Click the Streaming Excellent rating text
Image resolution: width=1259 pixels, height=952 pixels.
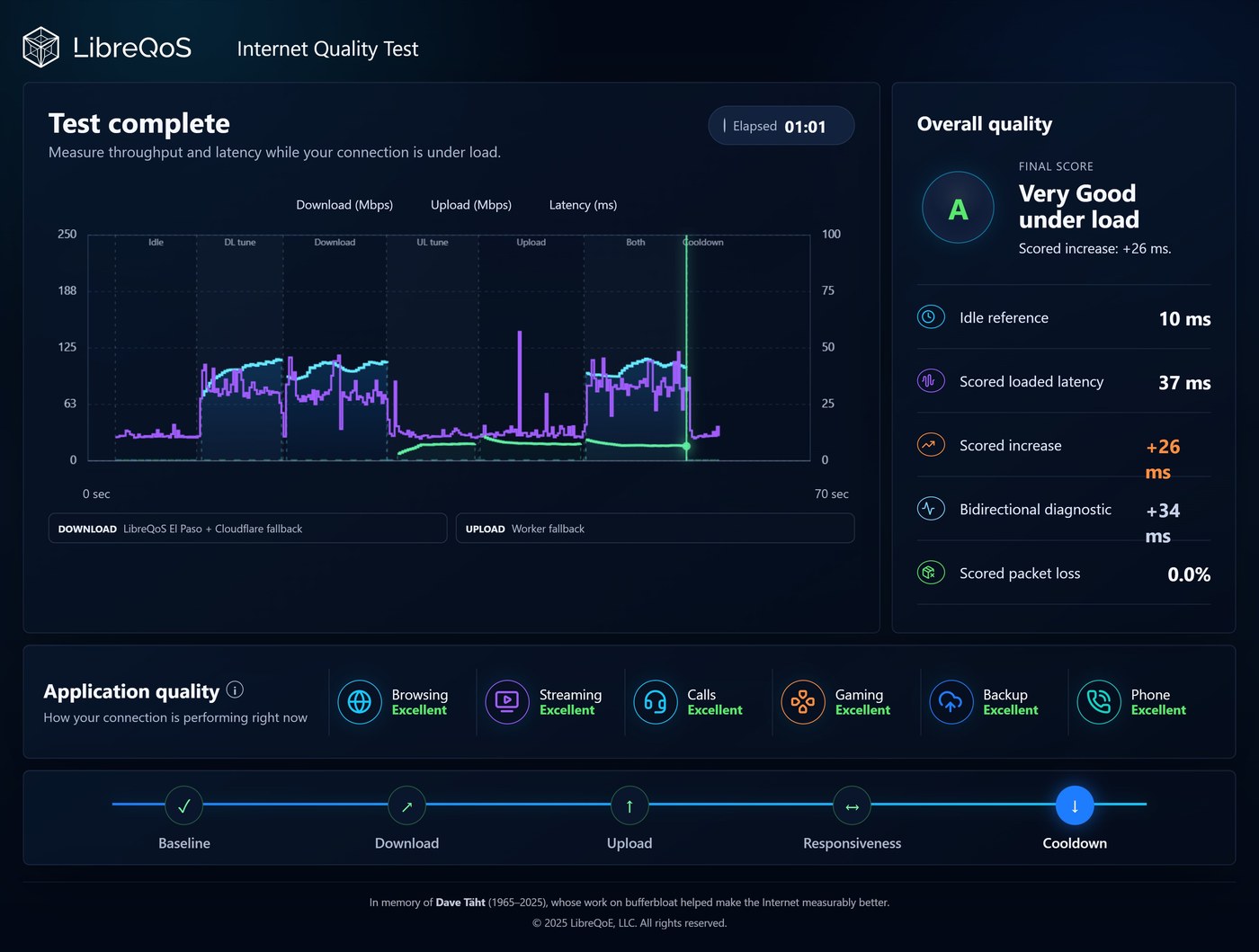click(x=567, y=710)
